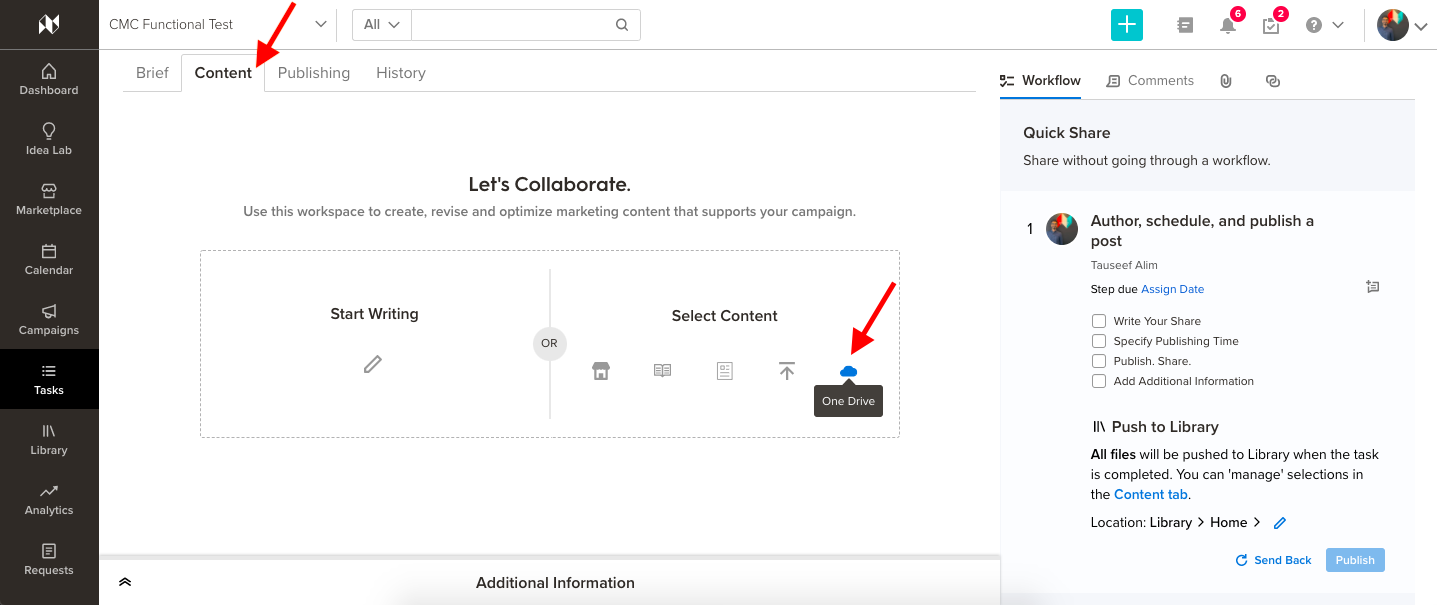Select content using the document template icon
Image resolution: width=1437 pixels, height=605 pixels.
725,371
